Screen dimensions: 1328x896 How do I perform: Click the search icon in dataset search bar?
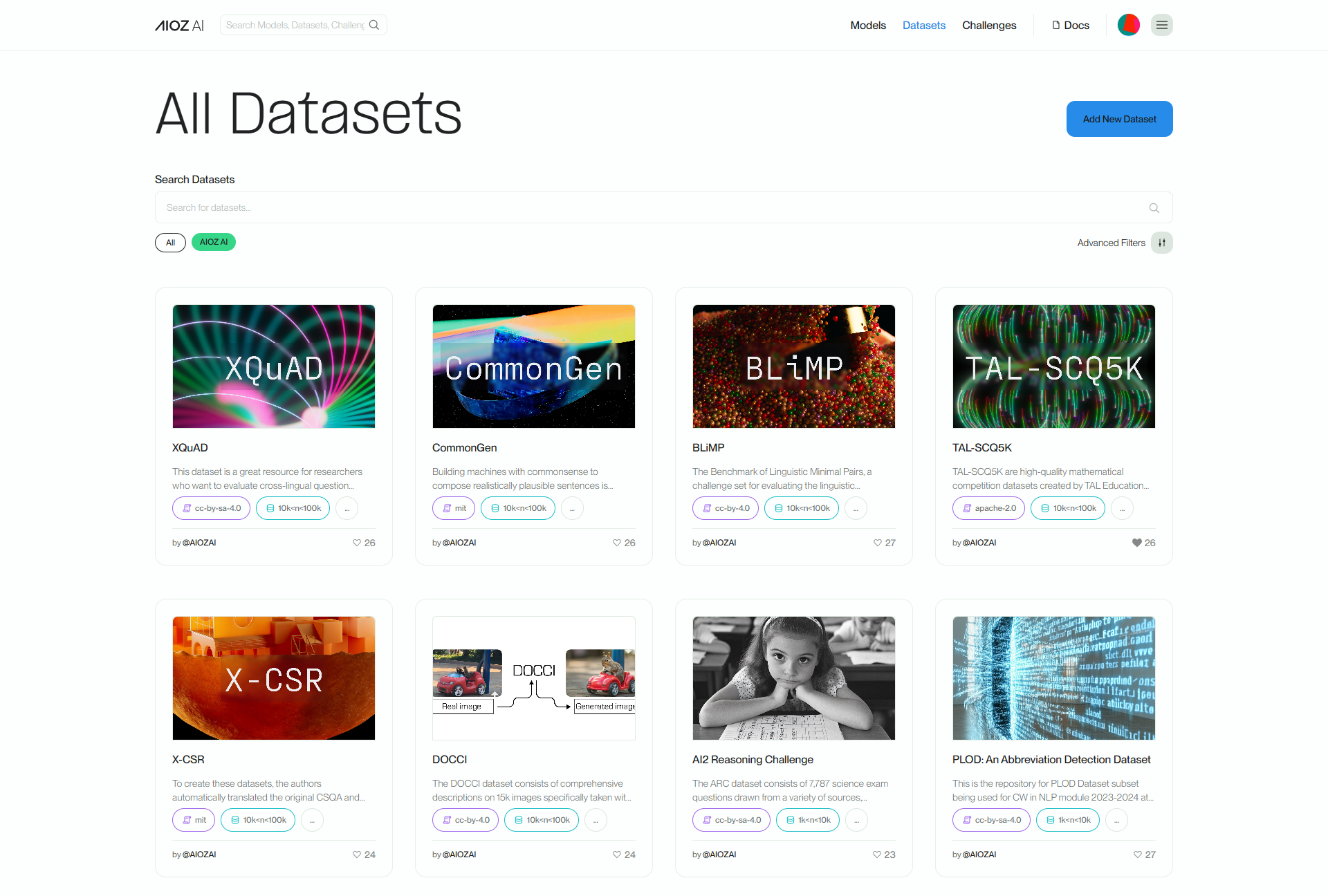coord(1154,207)
